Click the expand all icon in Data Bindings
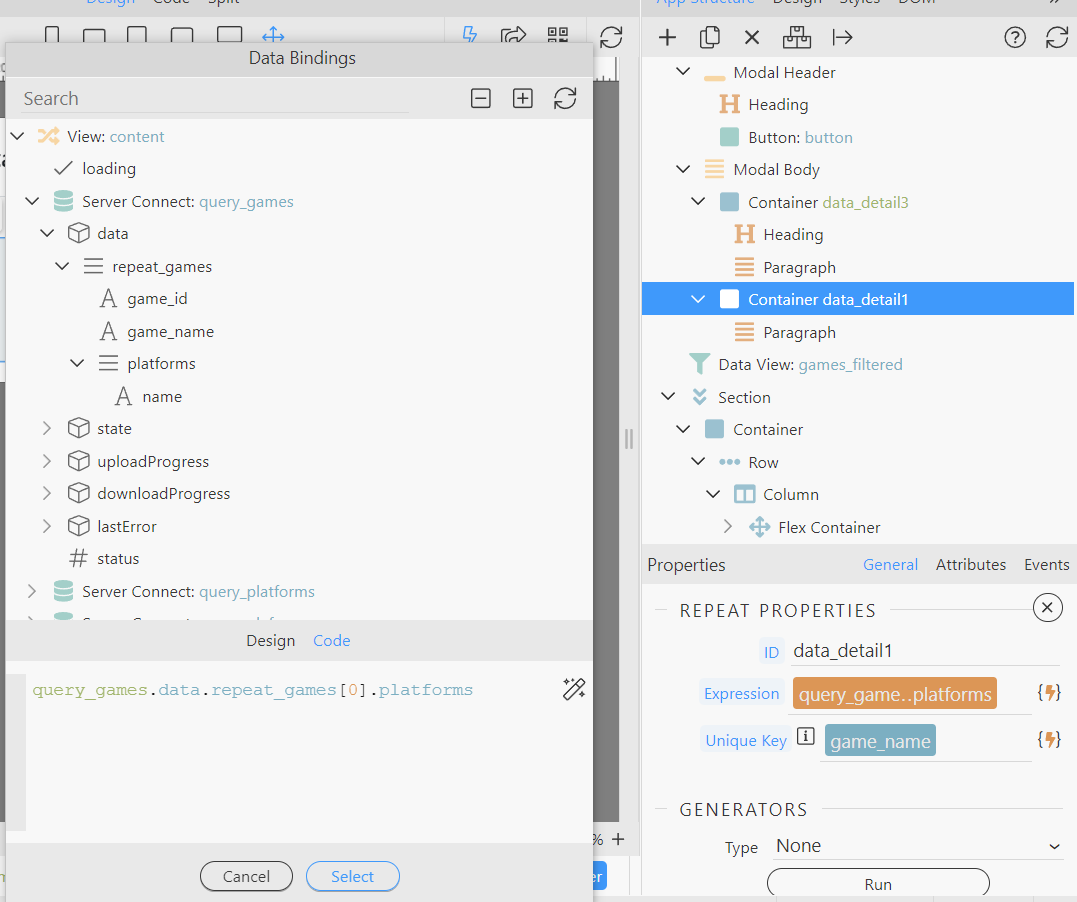Viewport: 1077px width, 902px height. pyautogui.click(x=523, y=98)
